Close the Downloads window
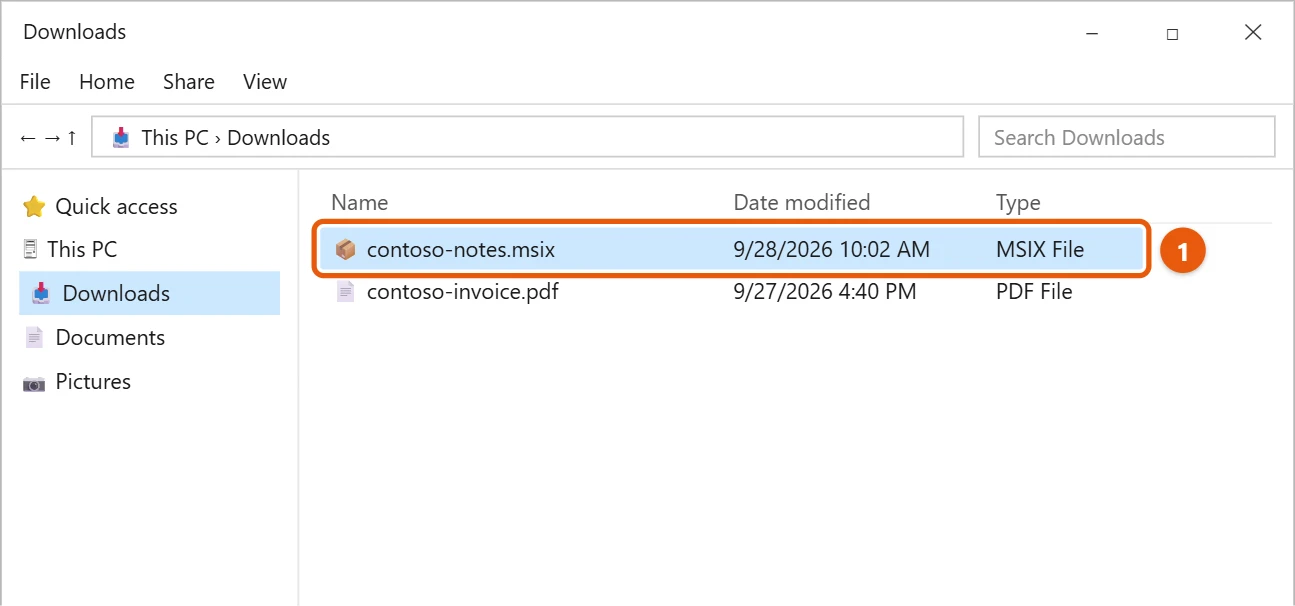The width and height of the screenshot is (1295, 606). (x=1253, y=33)
